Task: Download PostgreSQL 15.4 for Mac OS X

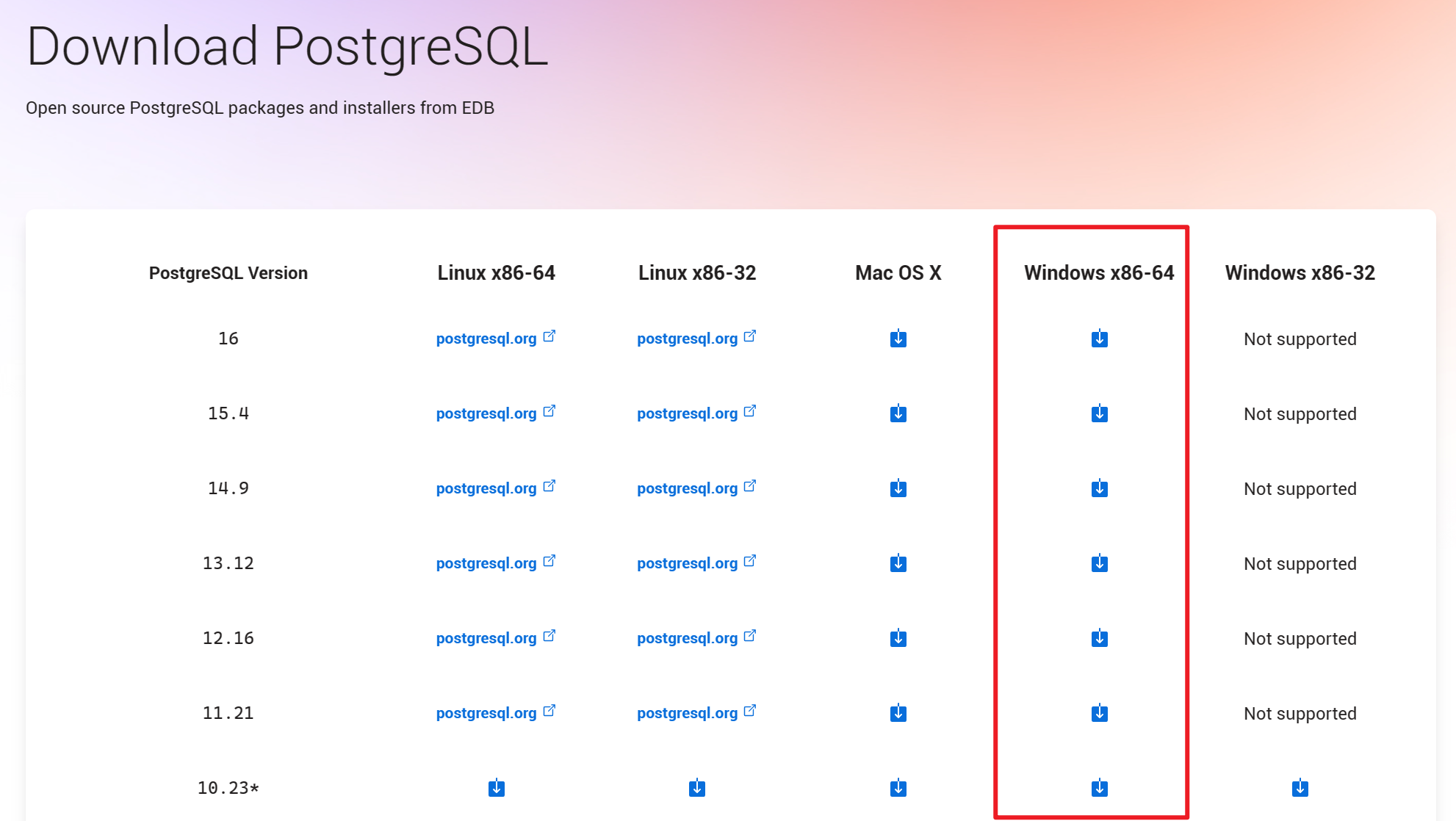Action: (x=898, y=413)
